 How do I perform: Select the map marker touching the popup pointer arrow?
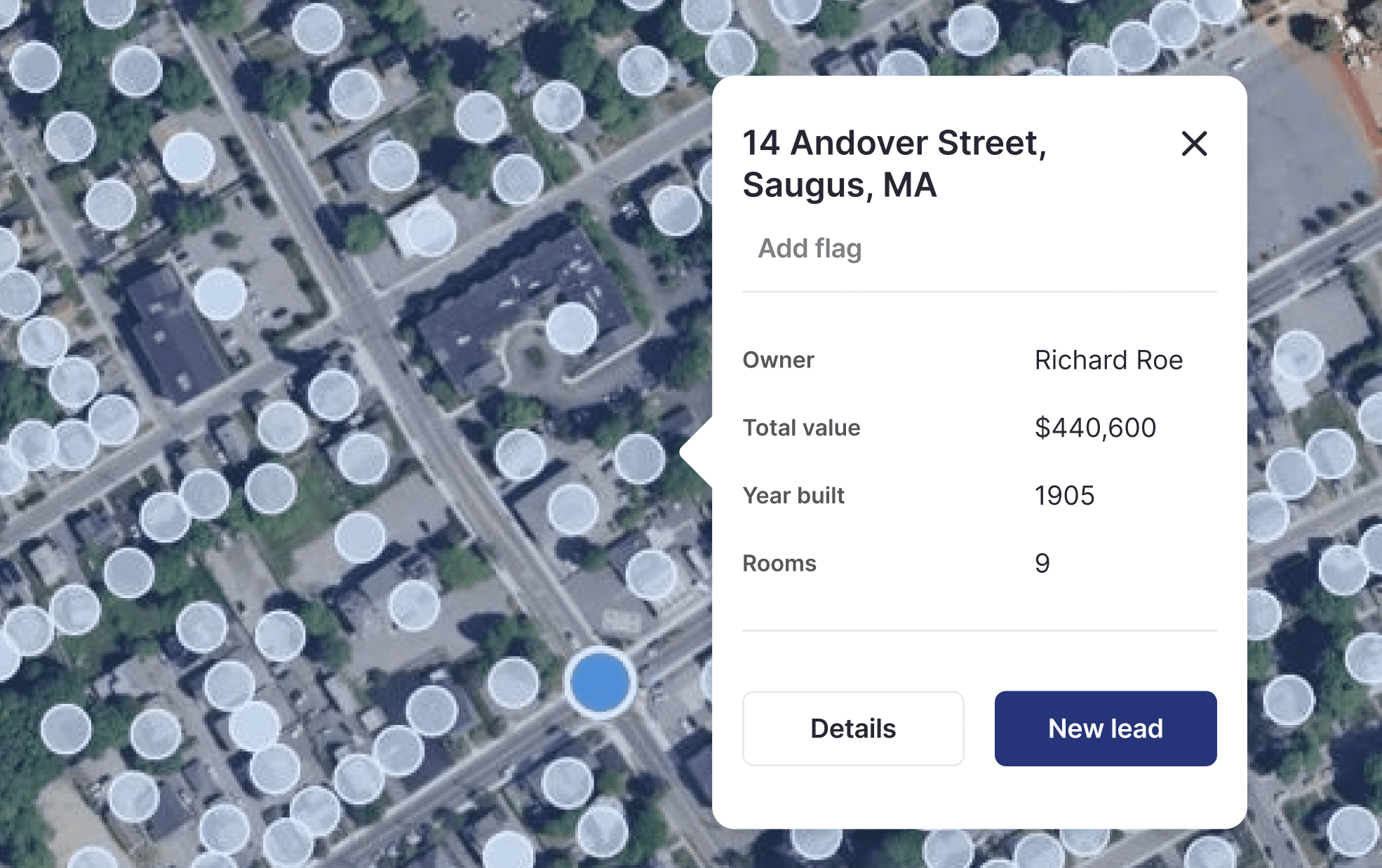(639, 459)
